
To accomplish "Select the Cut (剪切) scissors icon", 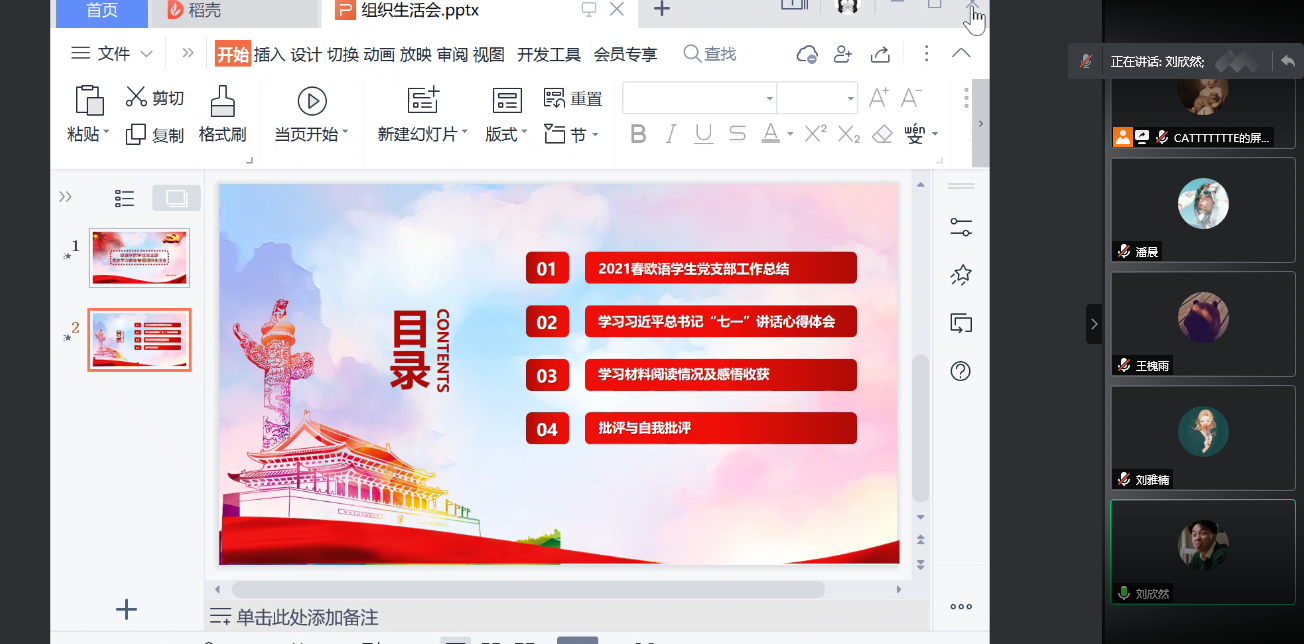I will tap(137, 97).
